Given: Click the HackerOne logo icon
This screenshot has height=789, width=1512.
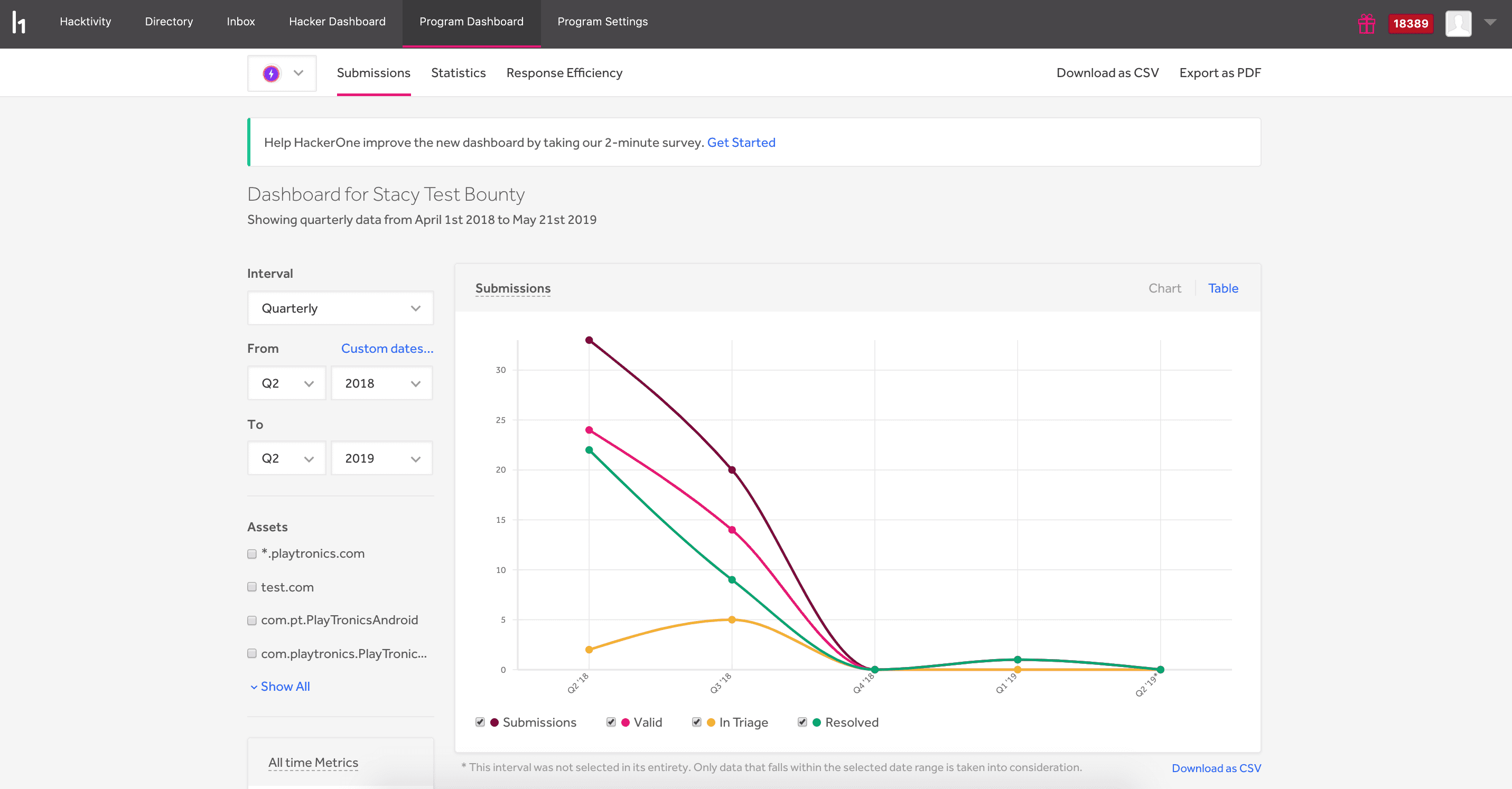Looking at the screenshot, I should [19, 22].
